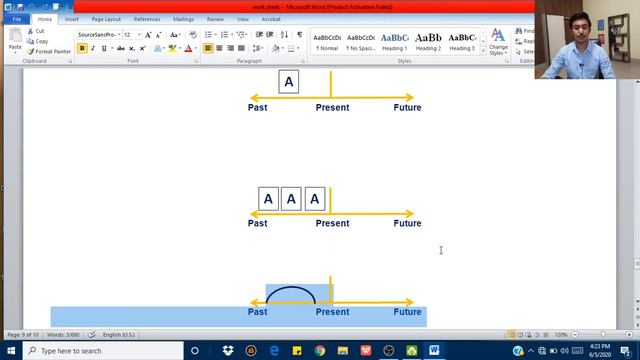Open Paragraph dialog launcher

pos(303,61)
